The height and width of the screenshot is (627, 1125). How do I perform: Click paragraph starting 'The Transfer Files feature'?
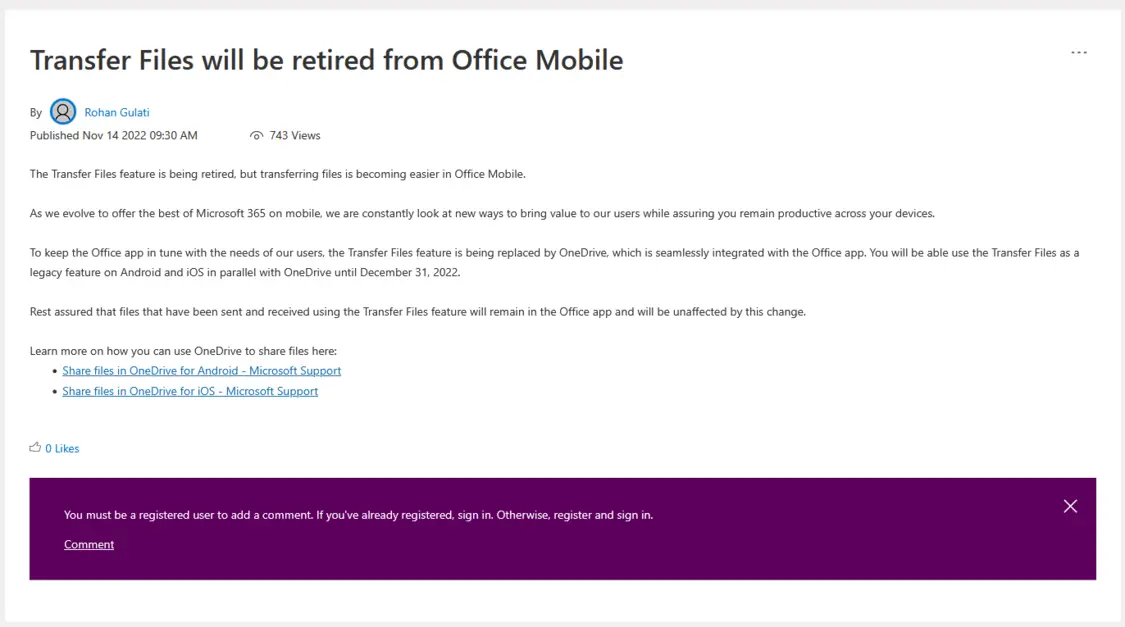coord(278,174)
